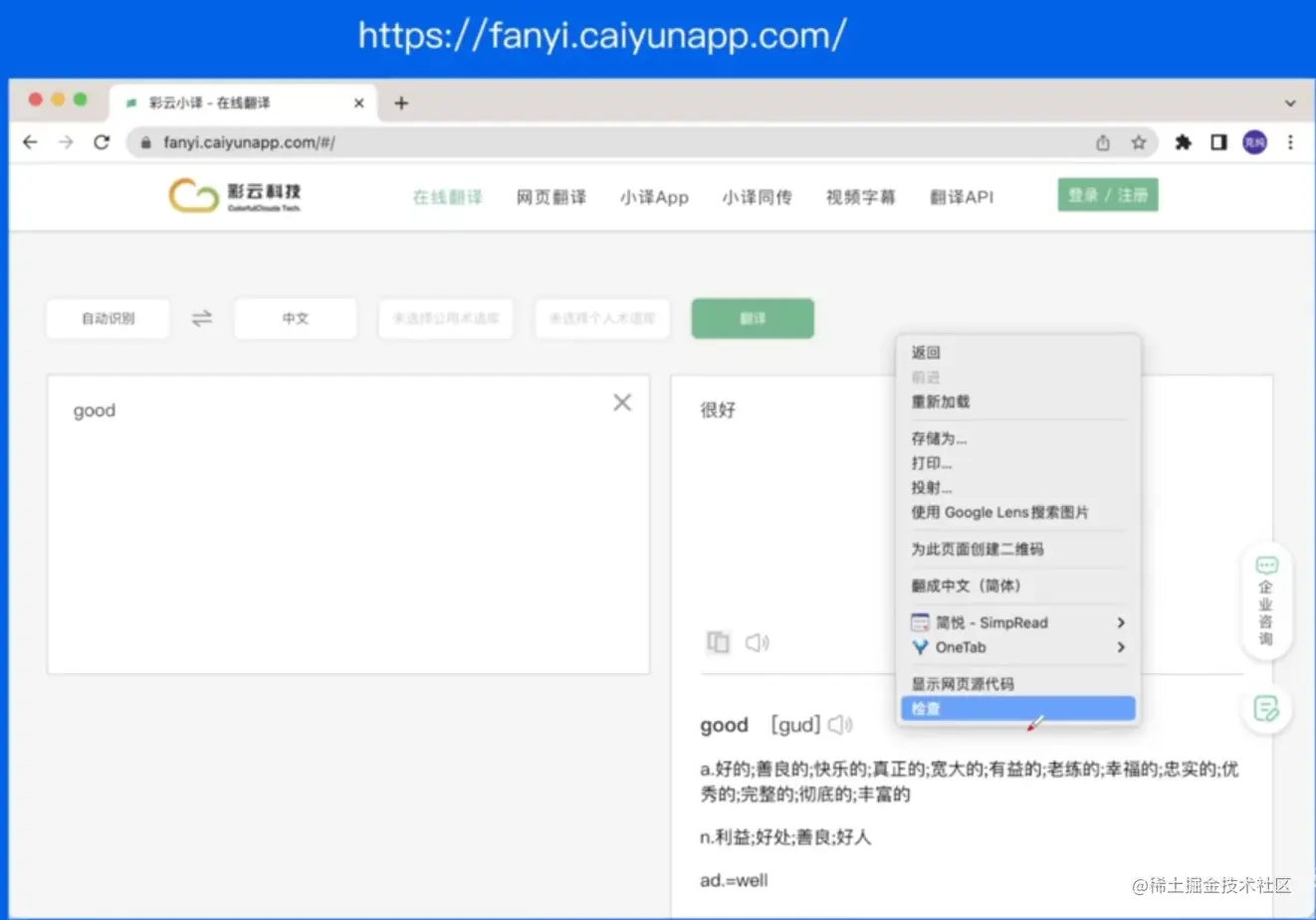This screenshot has width=1316, height=920.
Task: Click the green 翻译 button
Action: pos(753,319)
